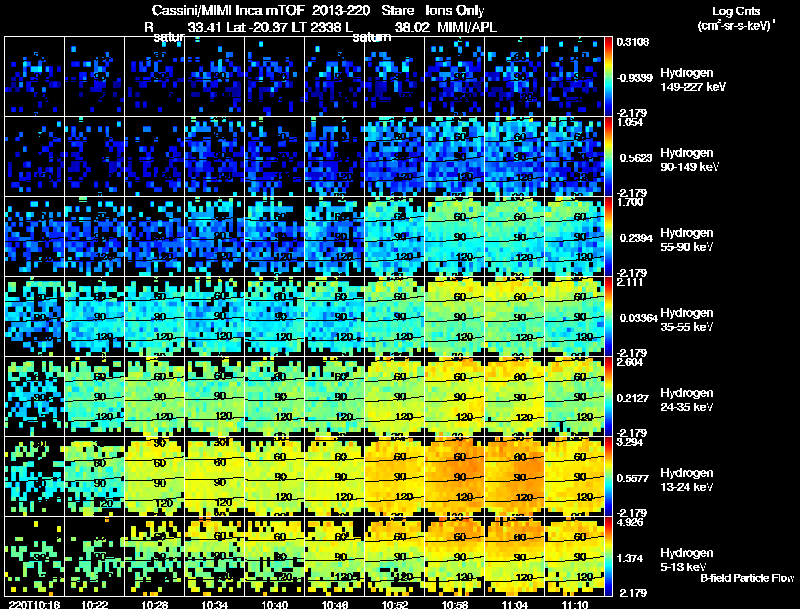Click the color scale bar for 149-227 keV row
The image size is (800, 609).
(x=608, y=77)
